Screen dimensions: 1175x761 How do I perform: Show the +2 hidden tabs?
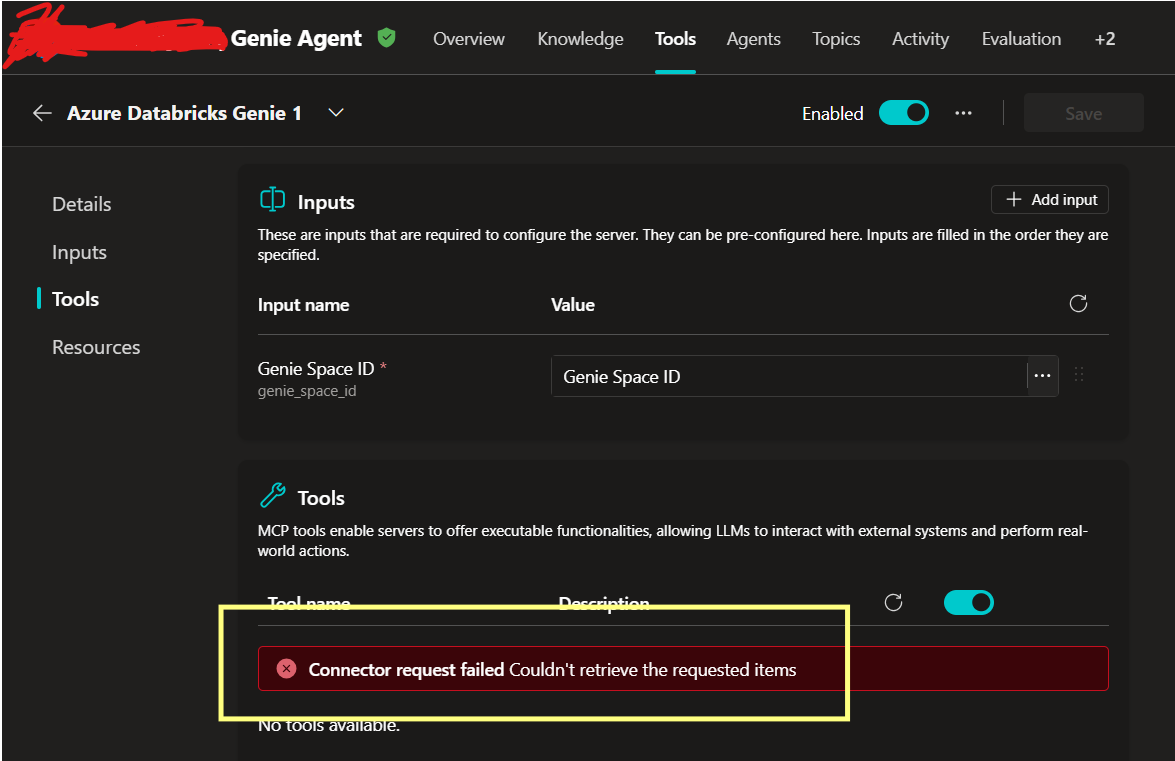point(1105,39)
